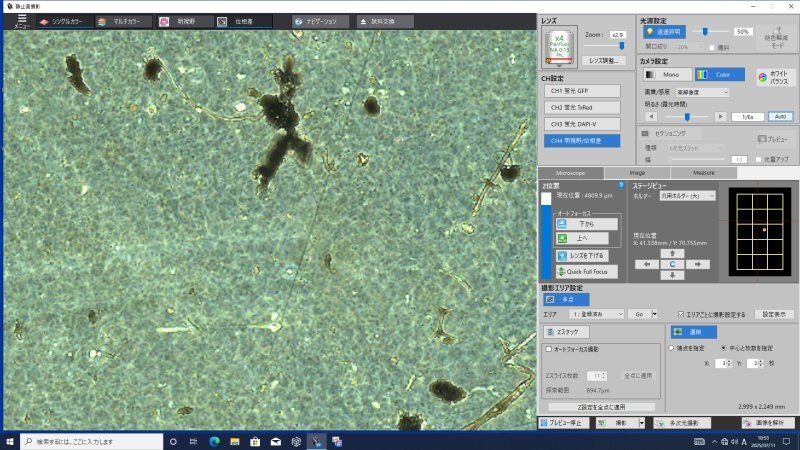
Task: Select Mono camera mode
Action: [x=667, y=74]
